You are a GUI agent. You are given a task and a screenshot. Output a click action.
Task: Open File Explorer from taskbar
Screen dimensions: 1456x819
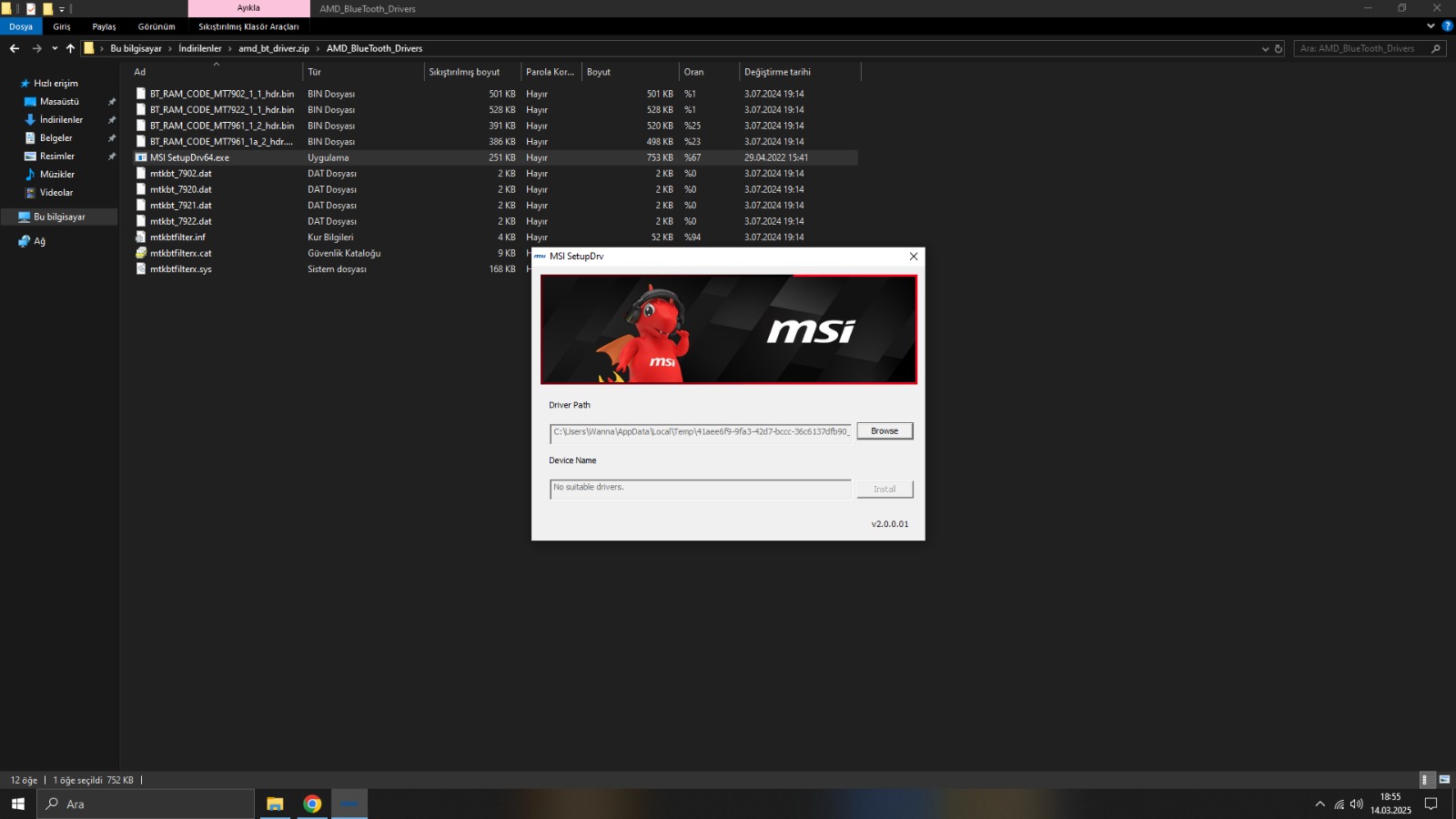(x=275, y=804)
